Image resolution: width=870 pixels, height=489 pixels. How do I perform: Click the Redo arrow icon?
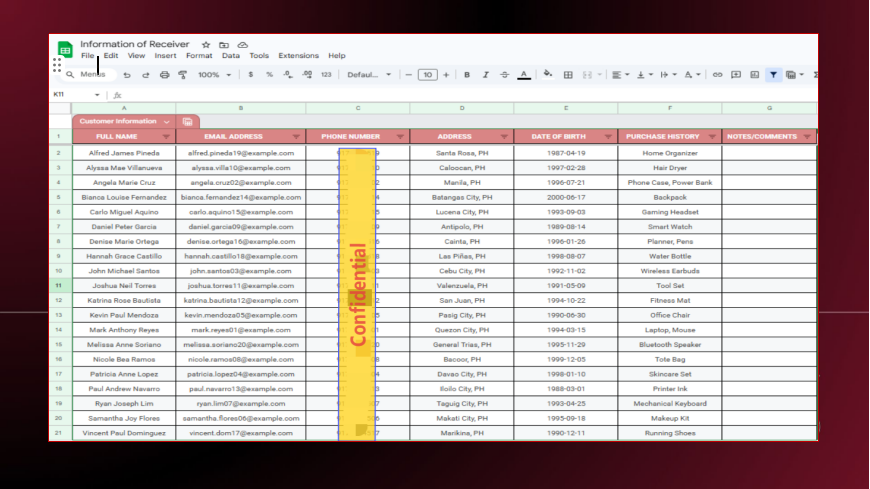tap(145, 75)
